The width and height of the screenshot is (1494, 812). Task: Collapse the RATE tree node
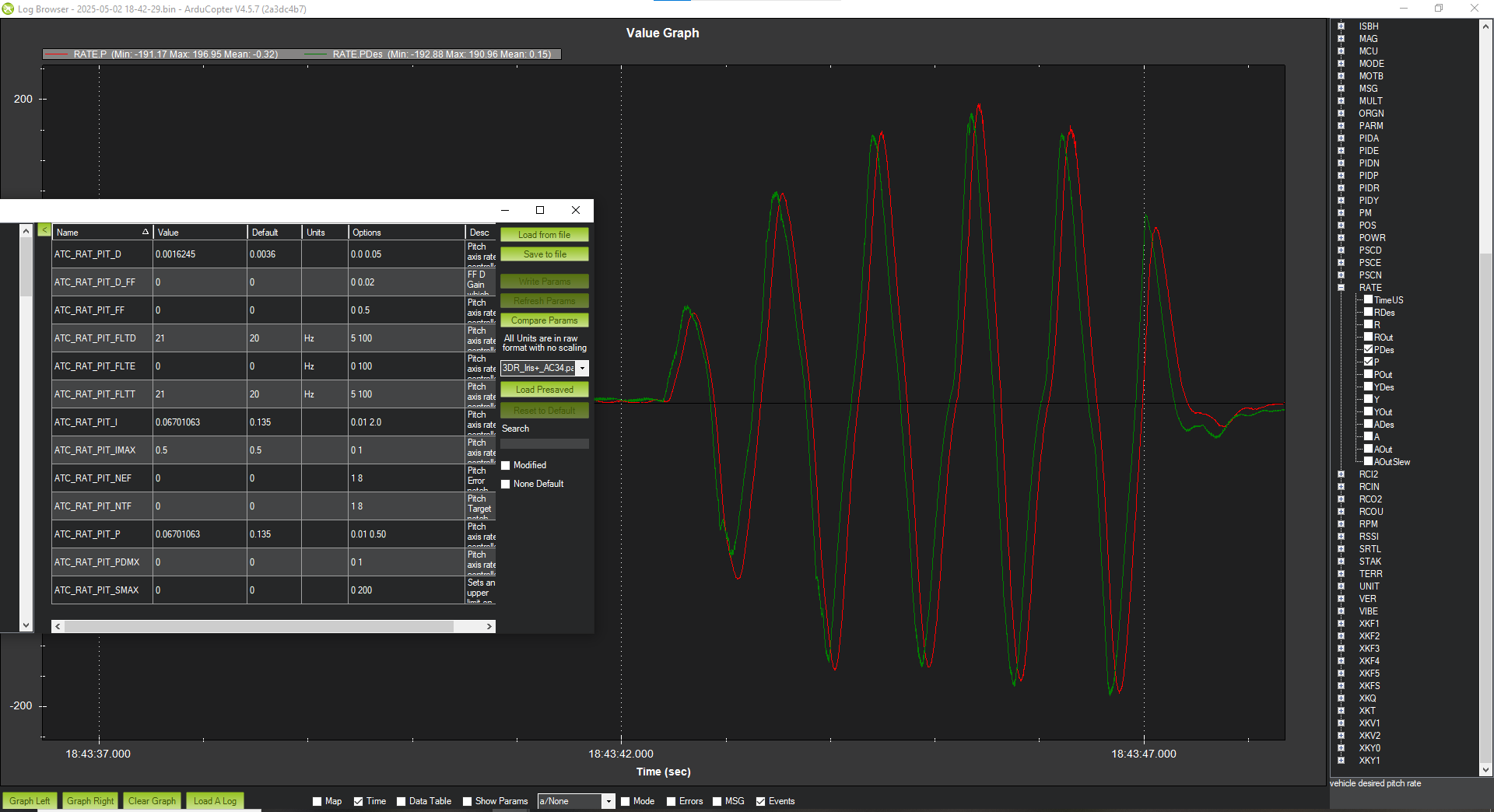[1341, 287]
